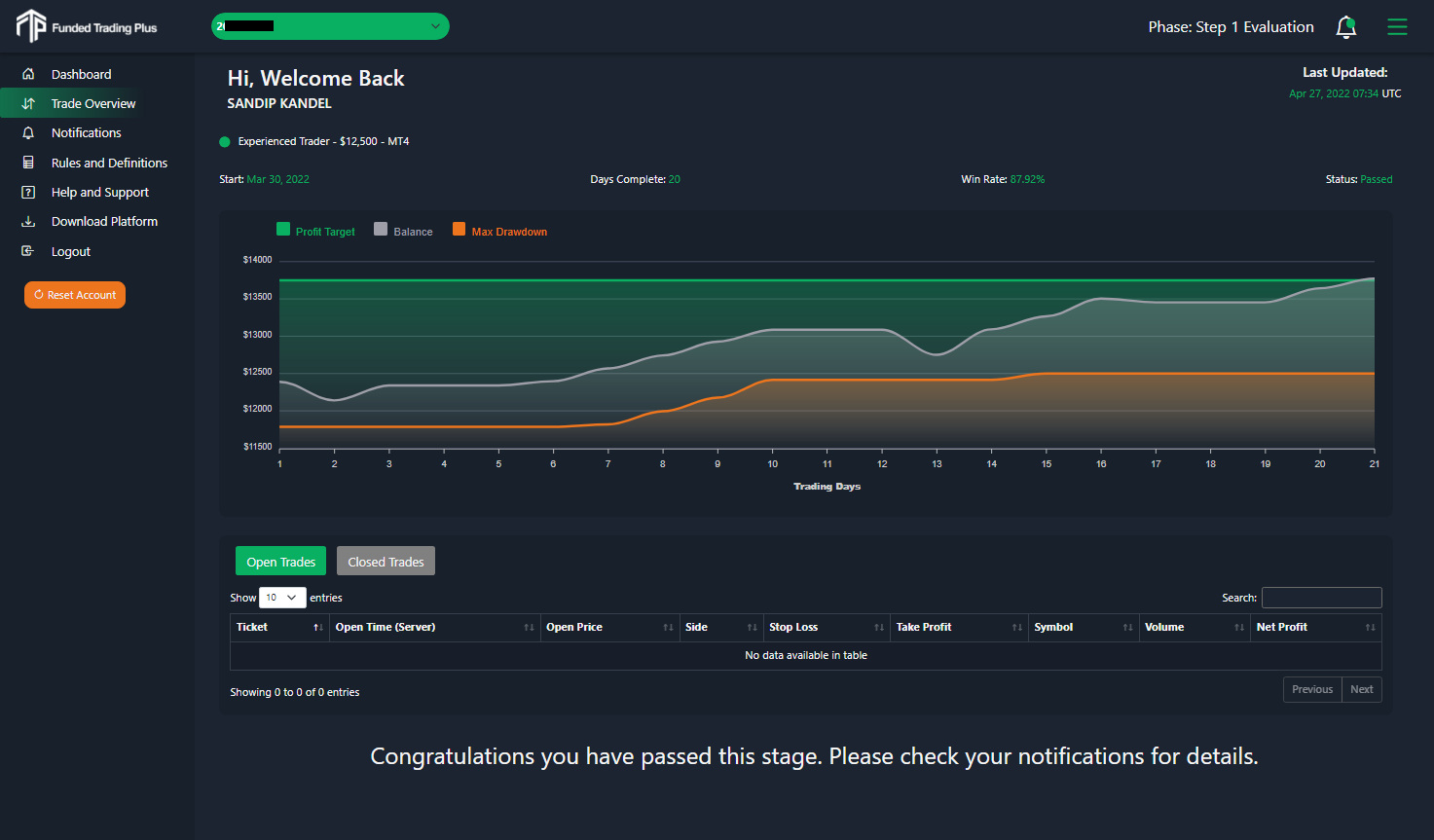Go to Notifications in sidebar
This screenshot has width=1434, height=840.
pyautogui.click(x=87, y=132)
